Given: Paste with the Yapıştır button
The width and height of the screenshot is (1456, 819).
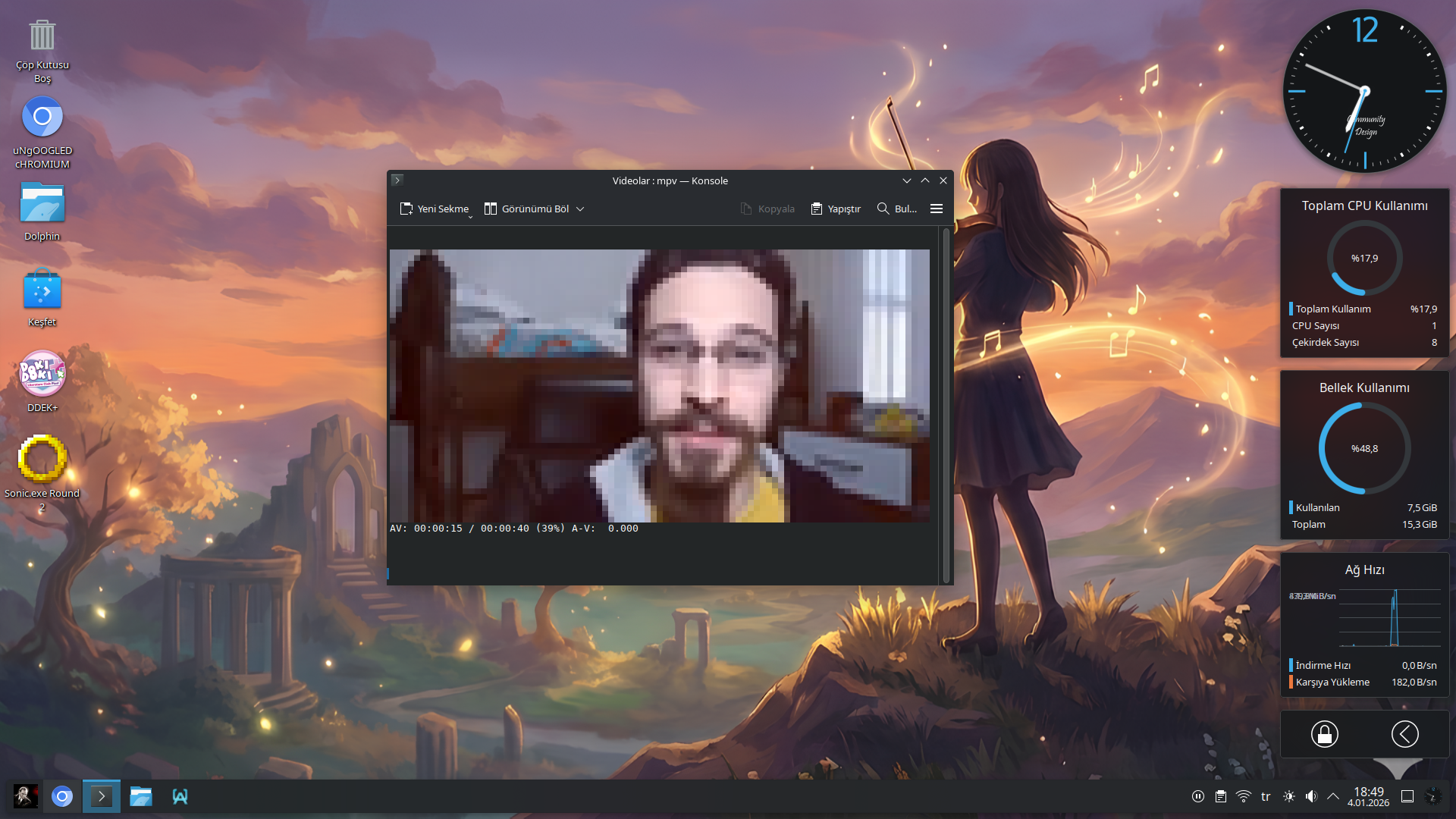Looking at the screenshot, I should click(x=836, y=209).
